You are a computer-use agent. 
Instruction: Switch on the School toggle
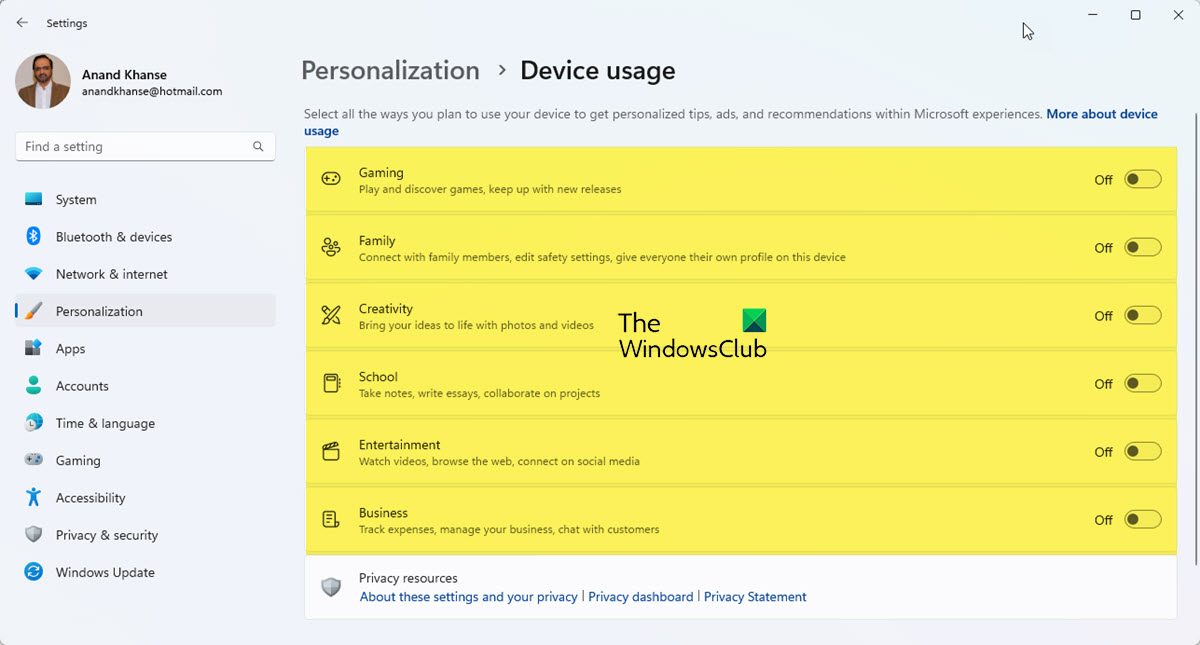1143,384
